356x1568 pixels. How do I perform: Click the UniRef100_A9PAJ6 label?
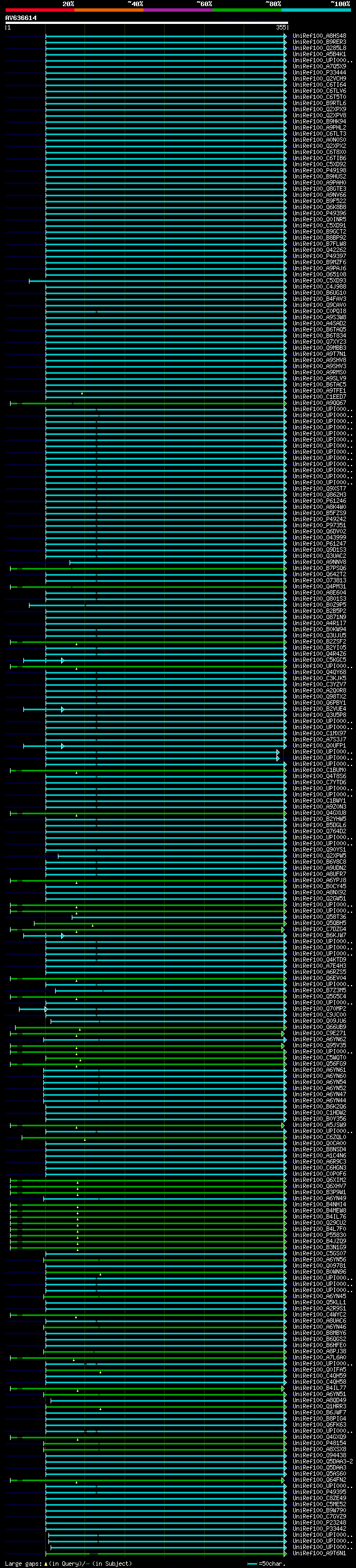(x=319, y=269)
